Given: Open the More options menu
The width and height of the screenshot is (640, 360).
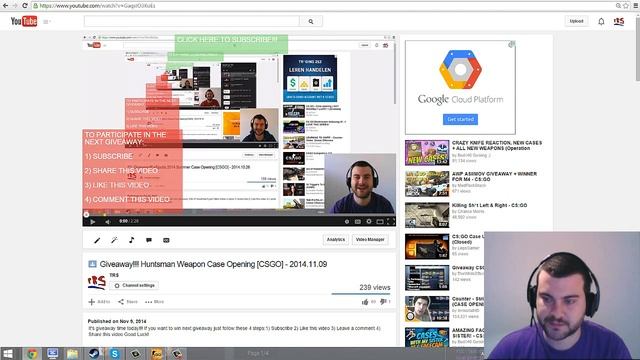Looking at the screenshot, I should pyautogui.click(x=154, y=302).
